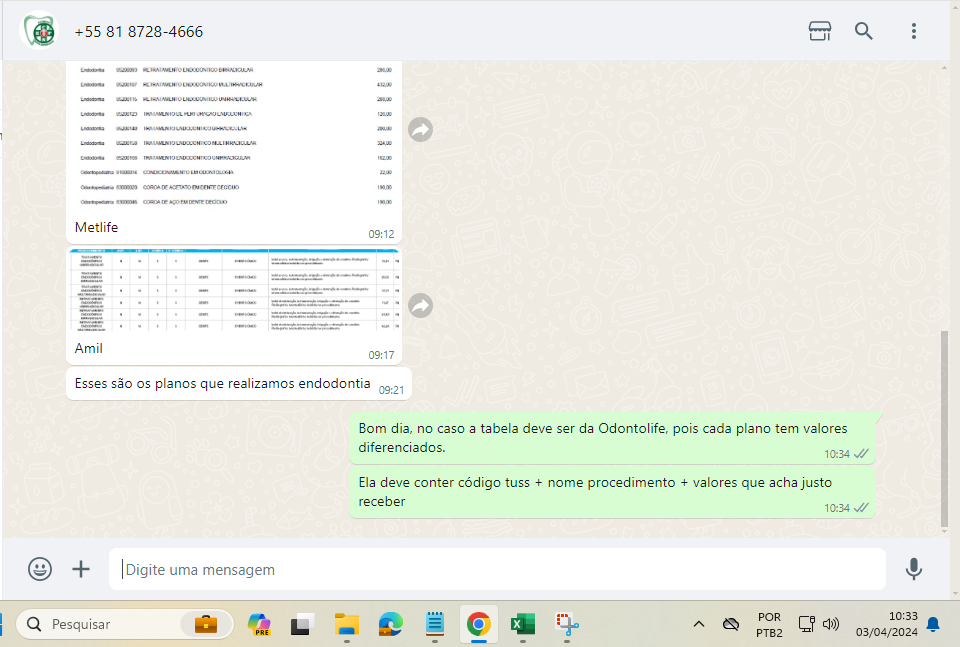Open the Amil table image
This screenshot has width=960, height=647.
click(234, 291)
